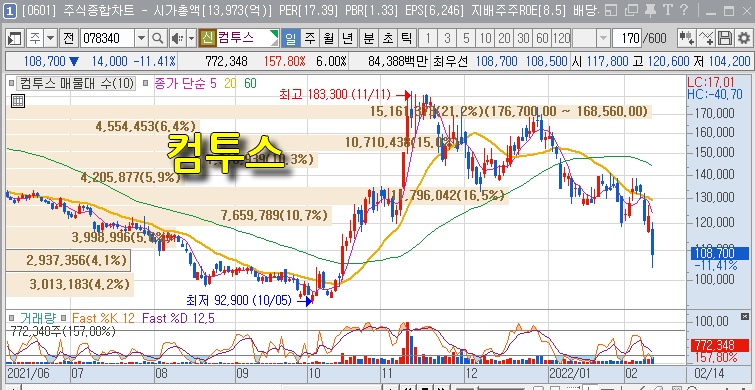Image resolution: width=755 pixels, height=390 pixels.
Task: Select the 년 yearly period tab
Action: pos(347,38)
